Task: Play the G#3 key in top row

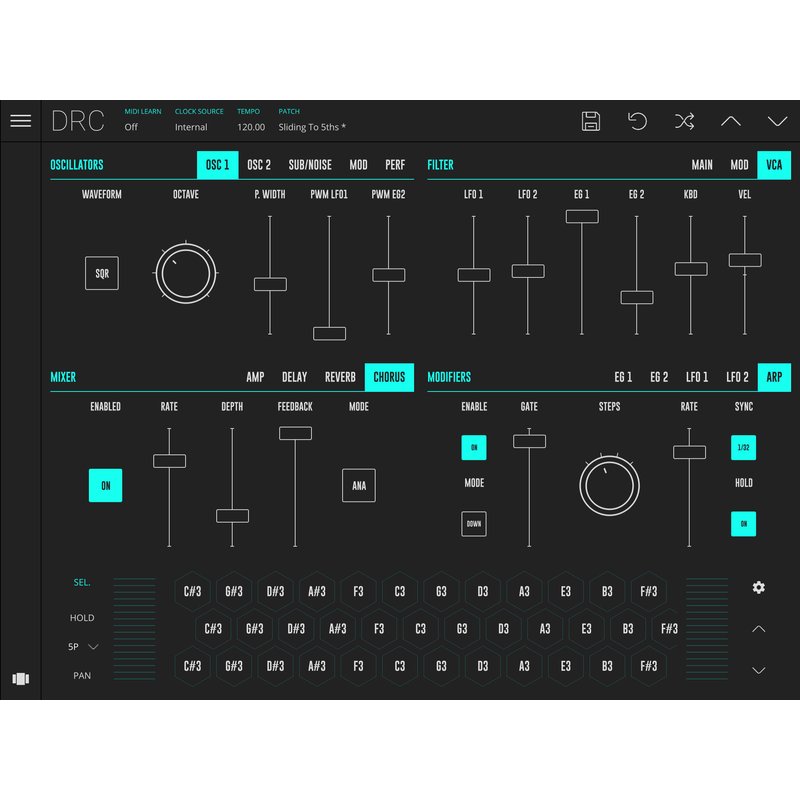Action: tap(234, 591)
